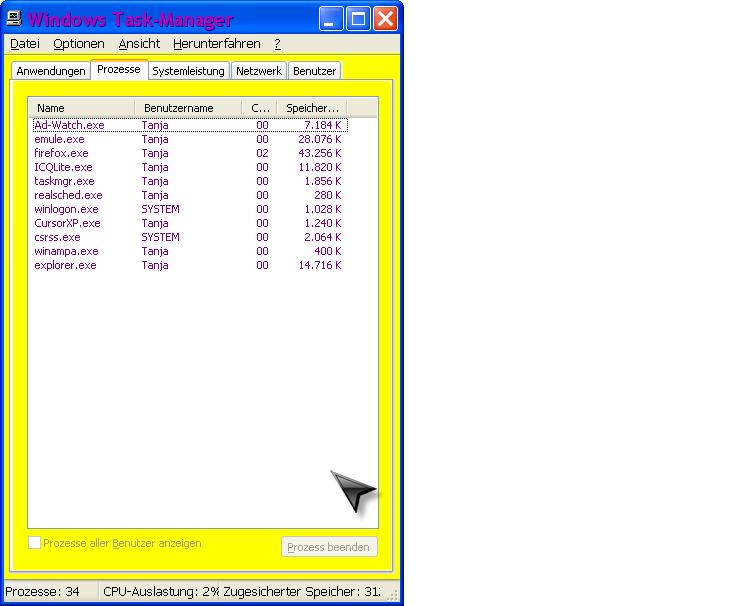Switch to the Systemleistung tab
756x606 pixels.
(188, 72)
